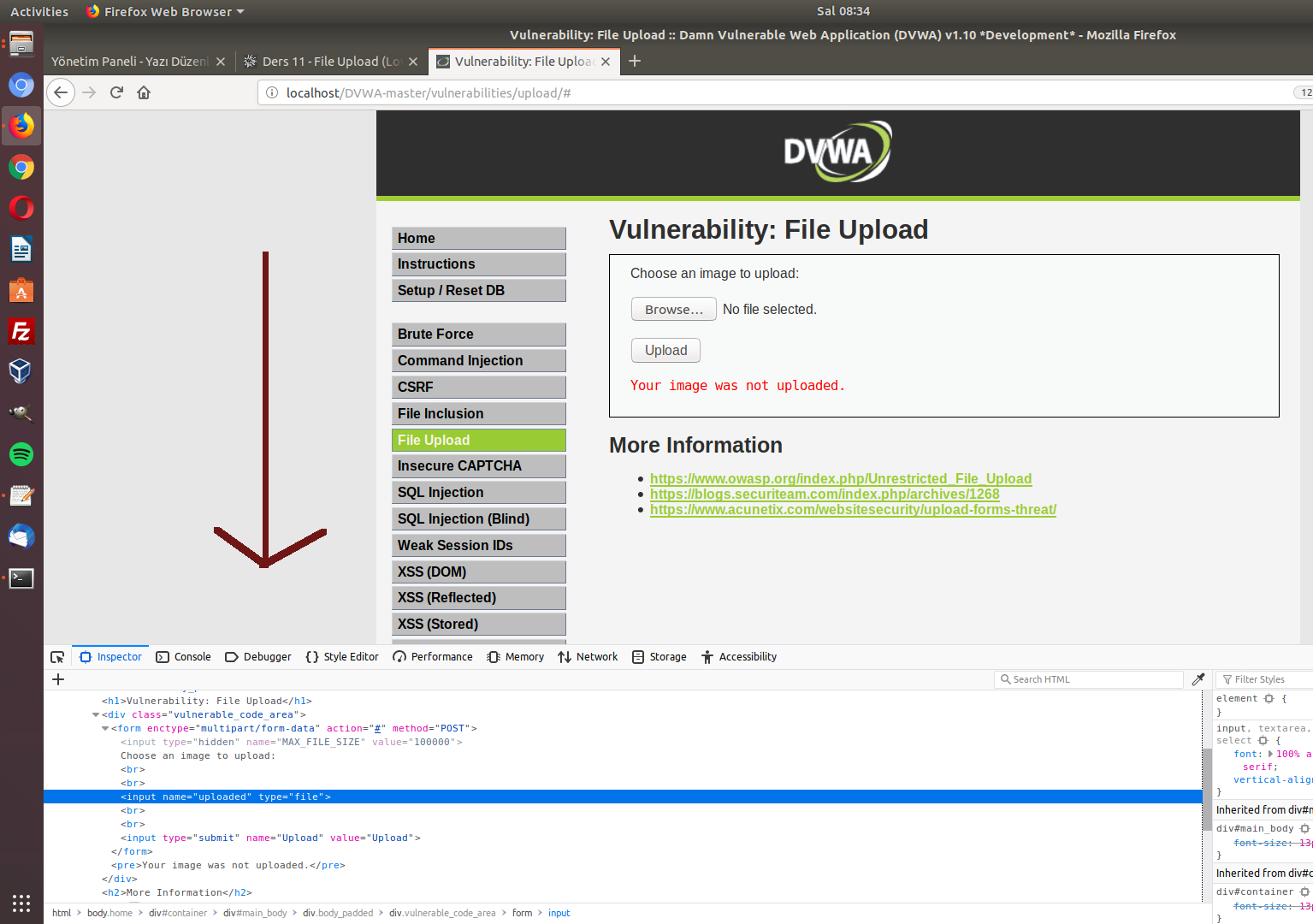The image size is (1313, 924).
Task: Switch to the Inspector devtools tab
Action: (x=110, y=657)
